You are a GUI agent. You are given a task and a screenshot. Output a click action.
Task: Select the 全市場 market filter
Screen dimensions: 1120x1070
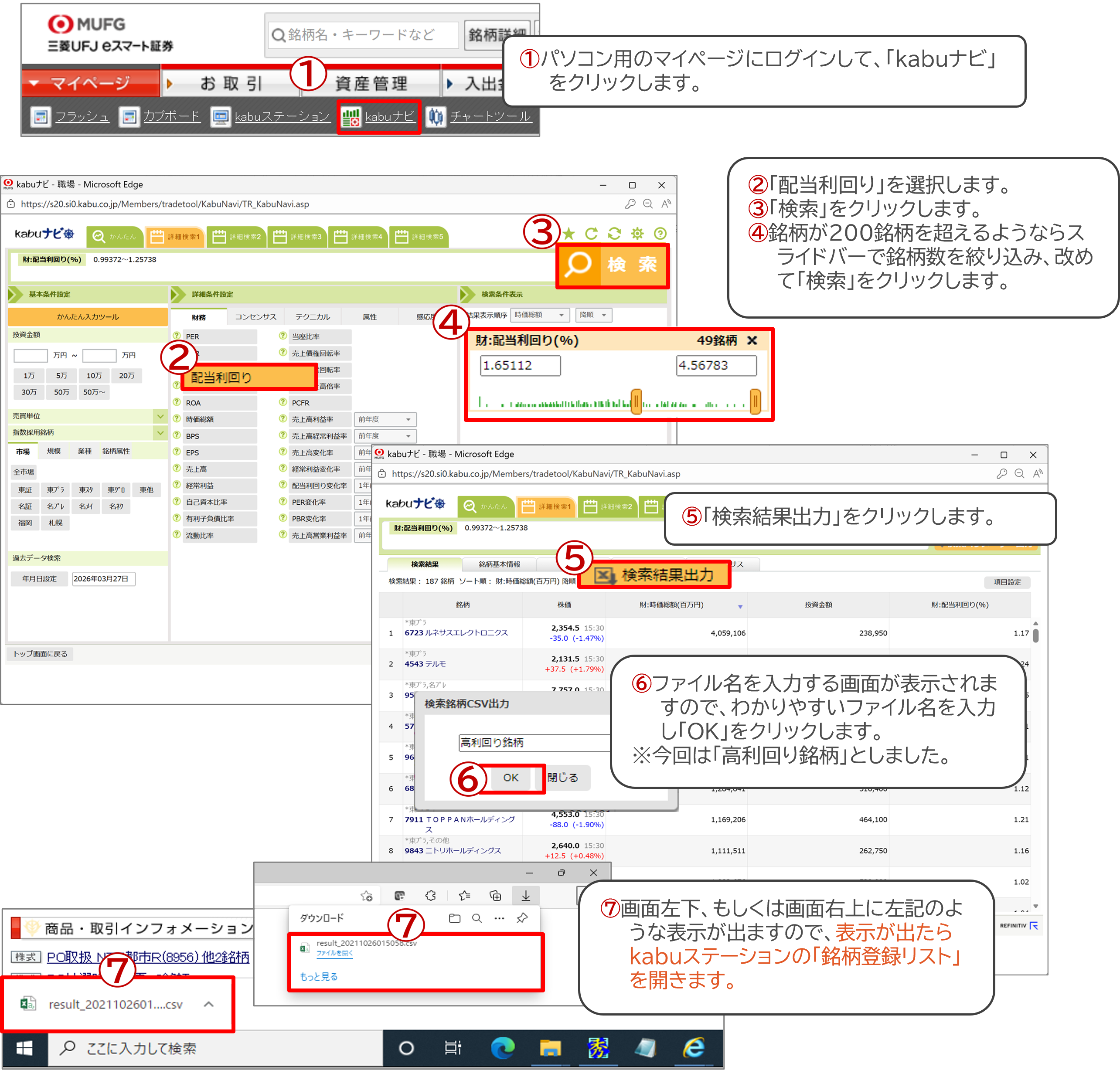click(24, 472)
